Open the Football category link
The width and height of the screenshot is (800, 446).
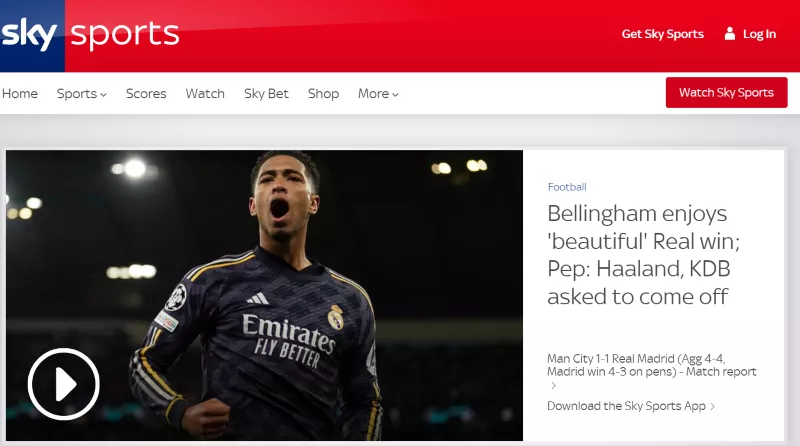click(x=567, y=187)
